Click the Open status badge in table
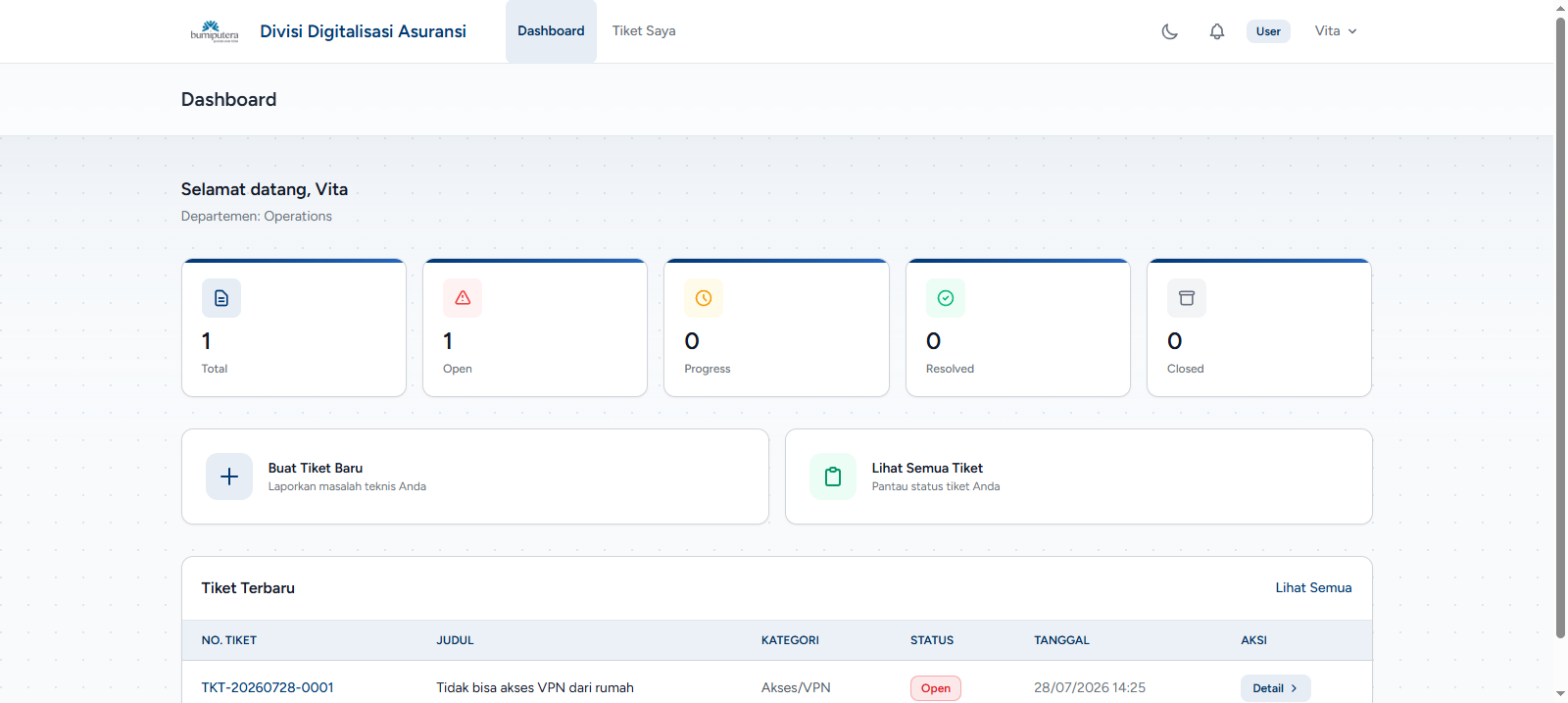The width and height of the screenshot is (1568, 703). [x=936, y=688]
